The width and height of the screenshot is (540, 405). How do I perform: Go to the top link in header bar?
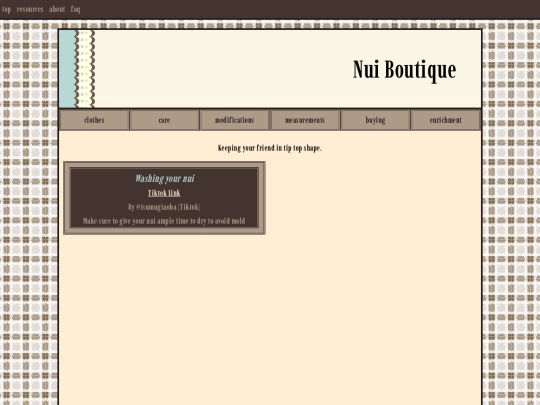(x=7, y=9)
